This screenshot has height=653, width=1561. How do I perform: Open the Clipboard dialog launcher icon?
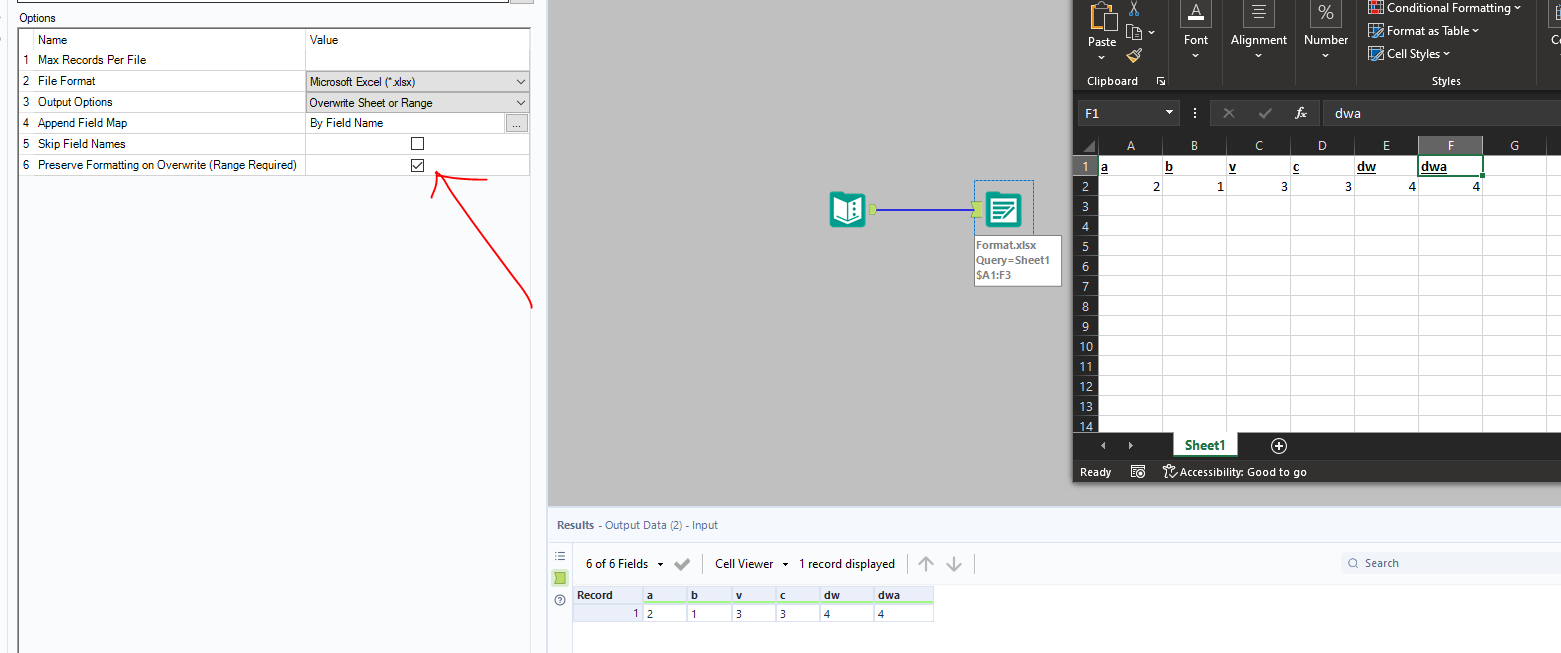(1161, 81)
